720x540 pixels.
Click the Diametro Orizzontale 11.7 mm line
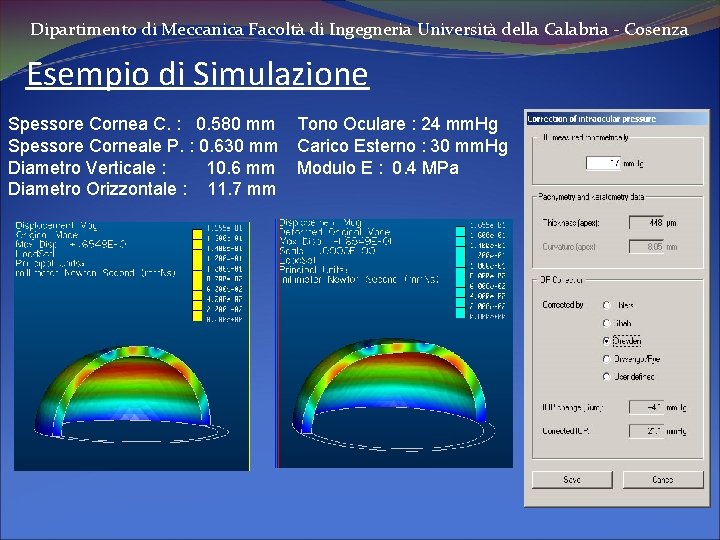pyautogui.click(x=142, y=189)
